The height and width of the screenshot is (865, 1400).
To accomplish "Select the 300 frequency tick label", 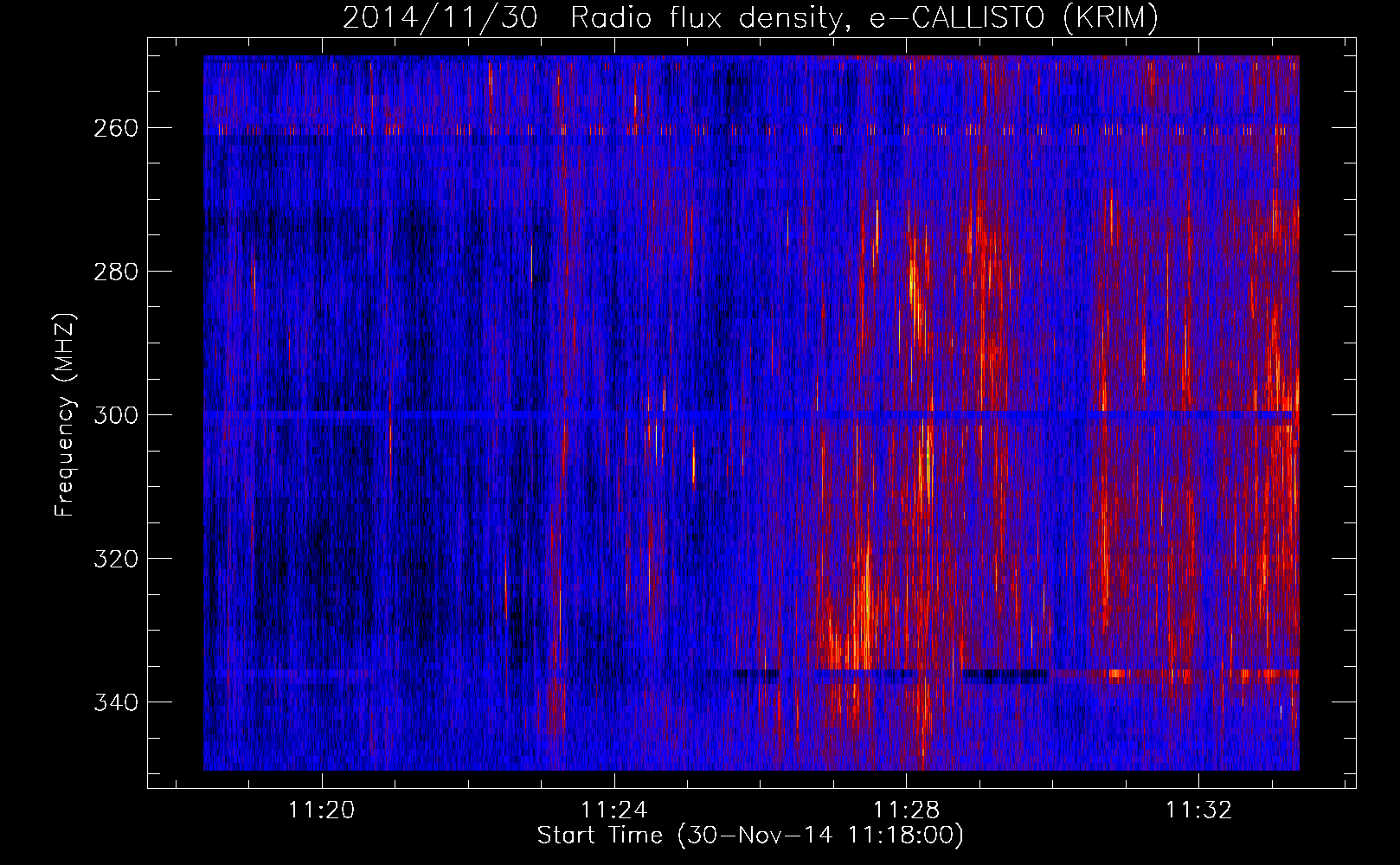I will pyautogui.click(x=116, y=415).
